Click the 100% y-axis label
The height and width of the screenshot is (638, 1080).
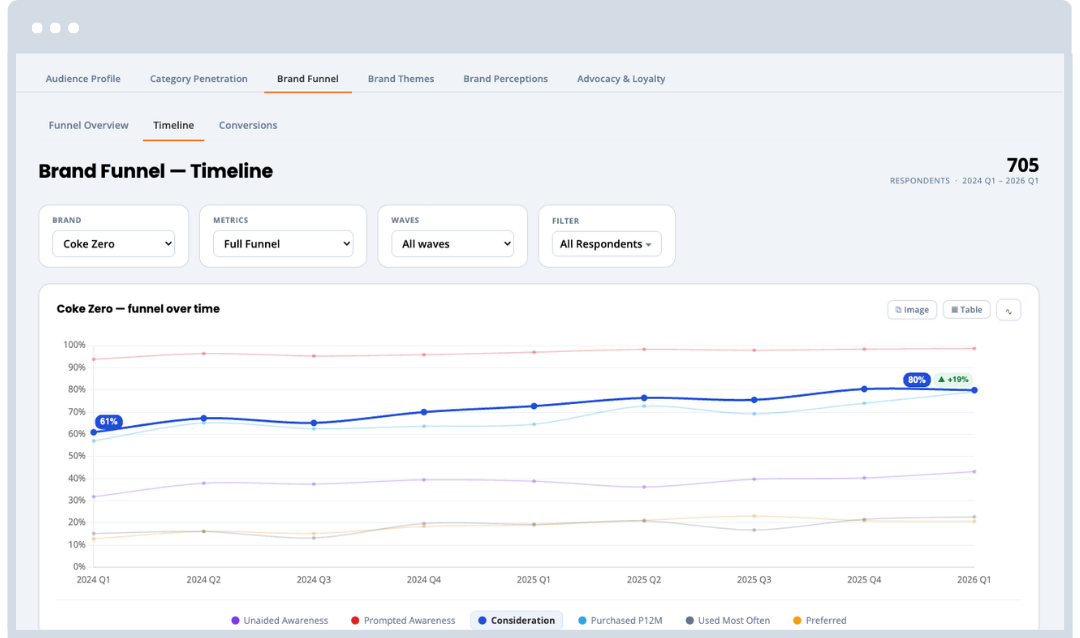point(74,344)
